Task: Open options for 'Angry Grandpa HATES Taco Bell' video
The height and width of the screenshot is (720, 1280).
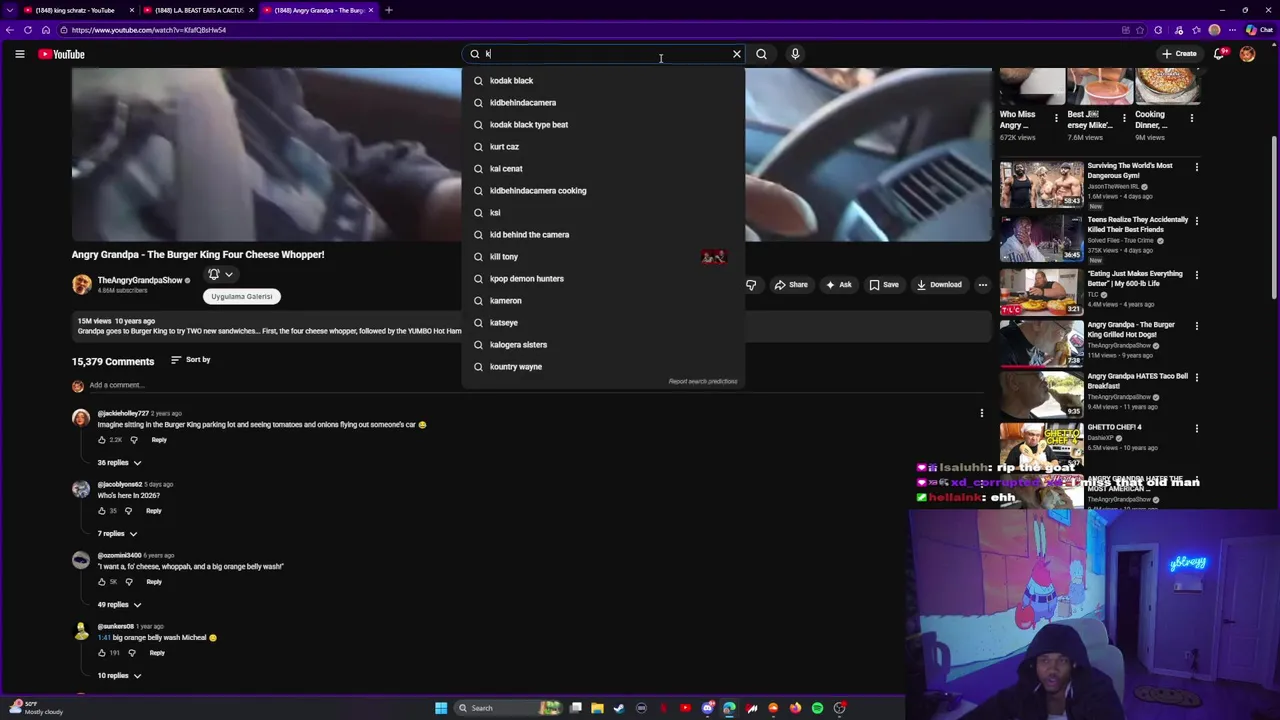Action: 1197,378
